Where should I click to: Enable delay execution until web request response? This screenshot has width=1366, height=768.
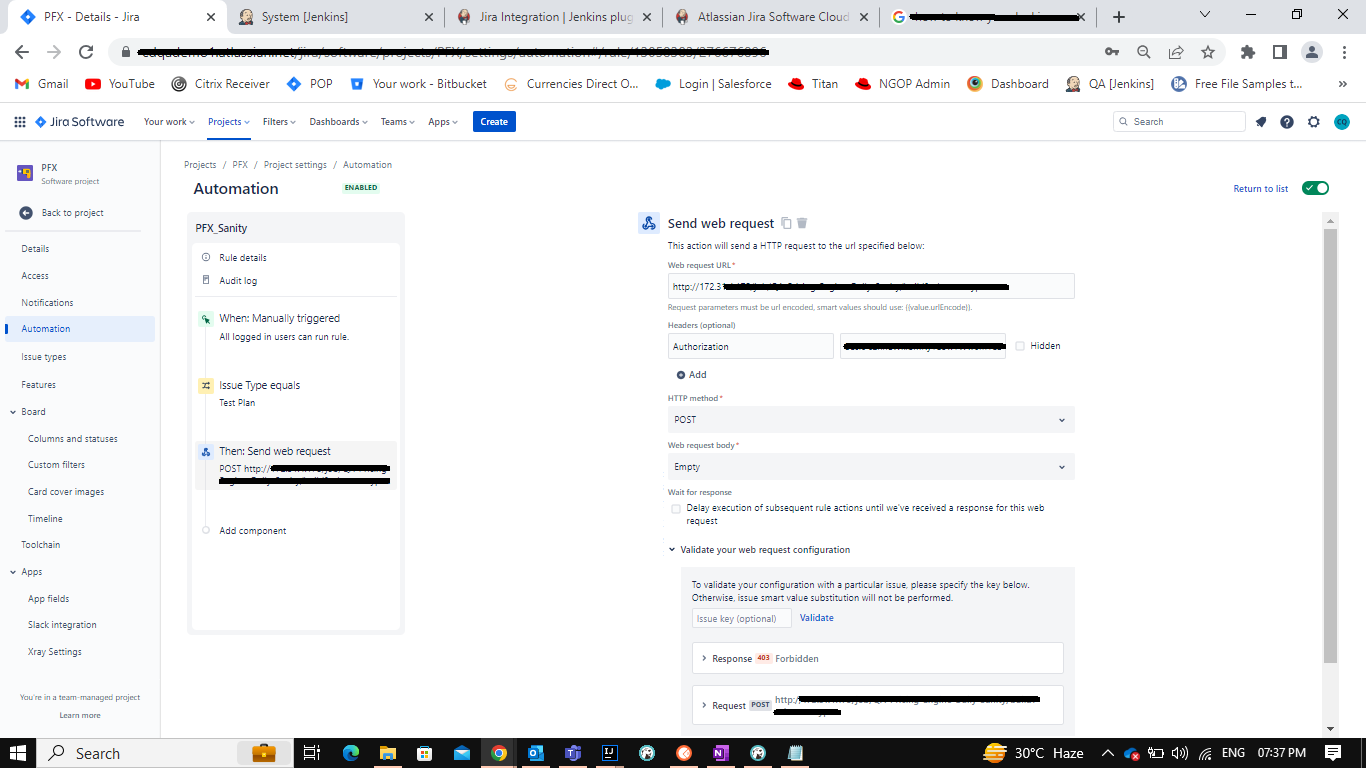(x=676, y=508)
